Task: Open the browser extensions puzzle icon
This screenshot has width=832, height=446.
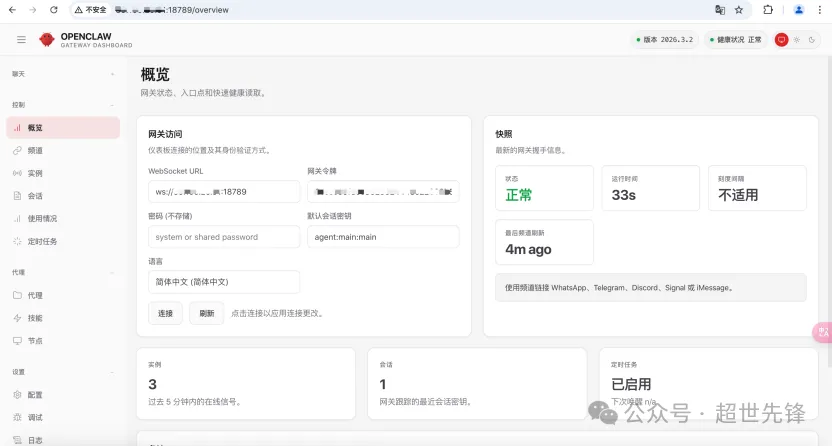Action: 768,10
